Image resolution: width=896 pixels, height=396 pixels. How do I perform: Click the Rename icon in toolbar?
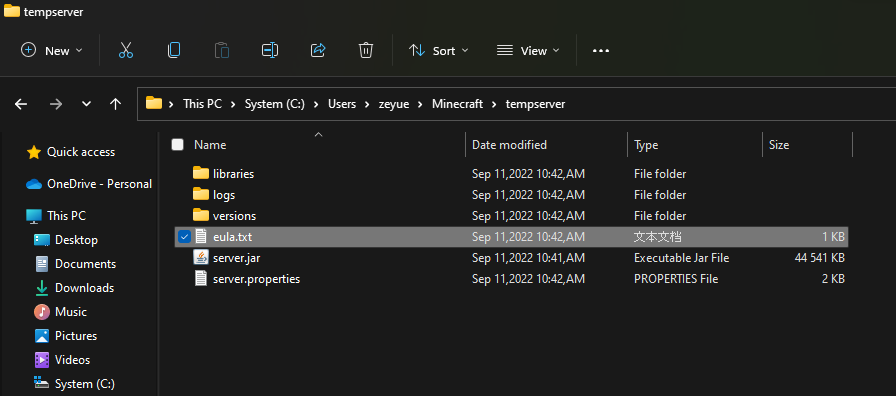pyautogui.click(x=270, y=50)
